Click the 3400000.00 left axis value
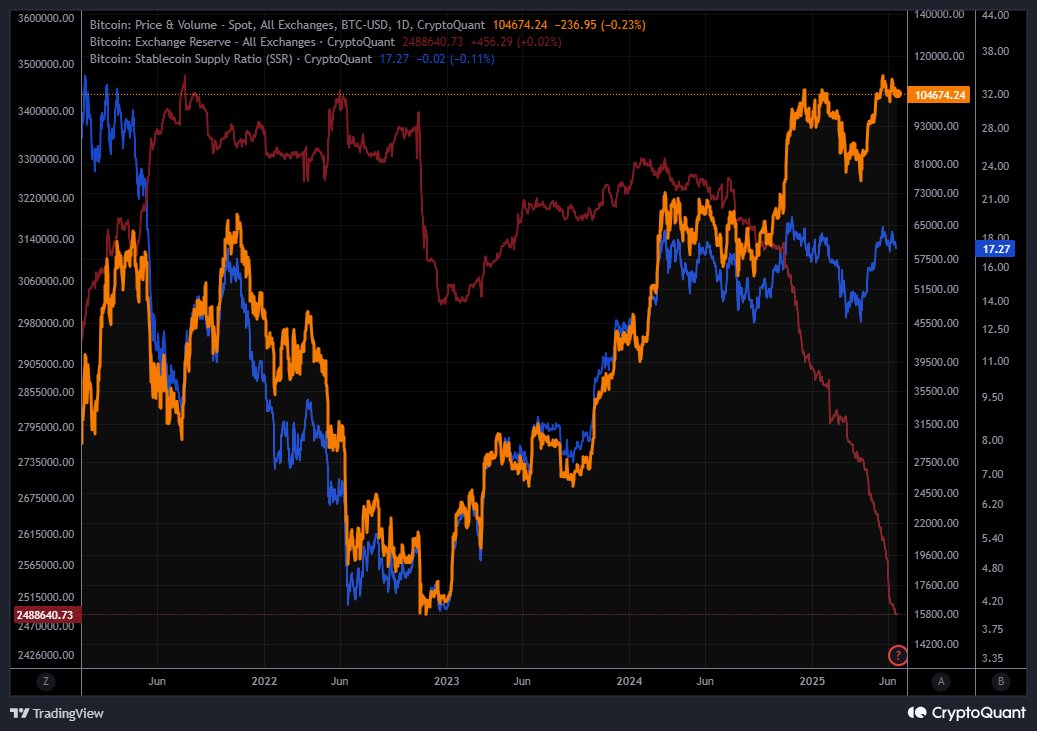 (46, 110)
